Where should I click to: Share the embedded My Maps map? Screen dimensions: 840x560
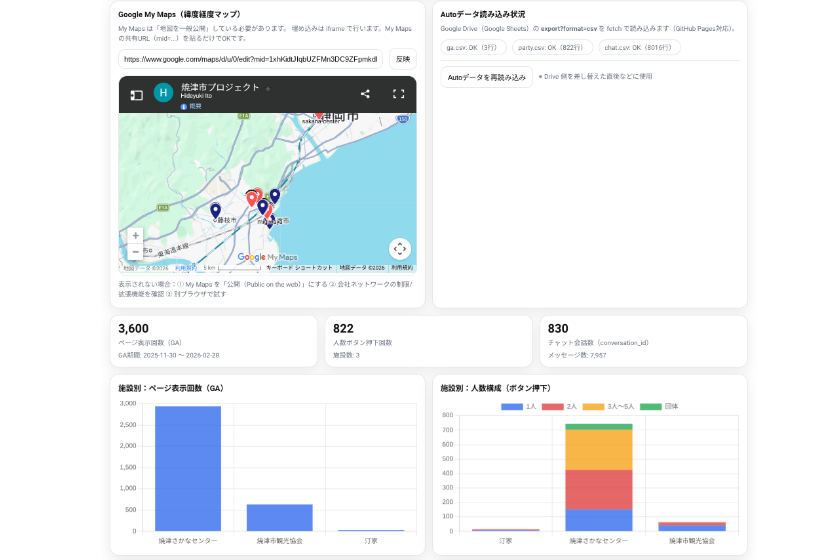(365, 94)
